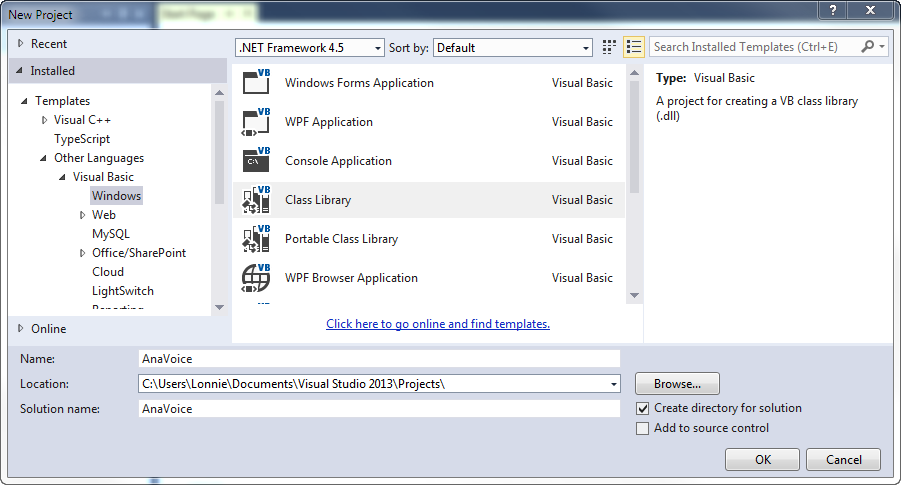Screen dimensions: 901x485
Task: Select LightSwitch in the templates tree
Action: [x=122, y=291]
